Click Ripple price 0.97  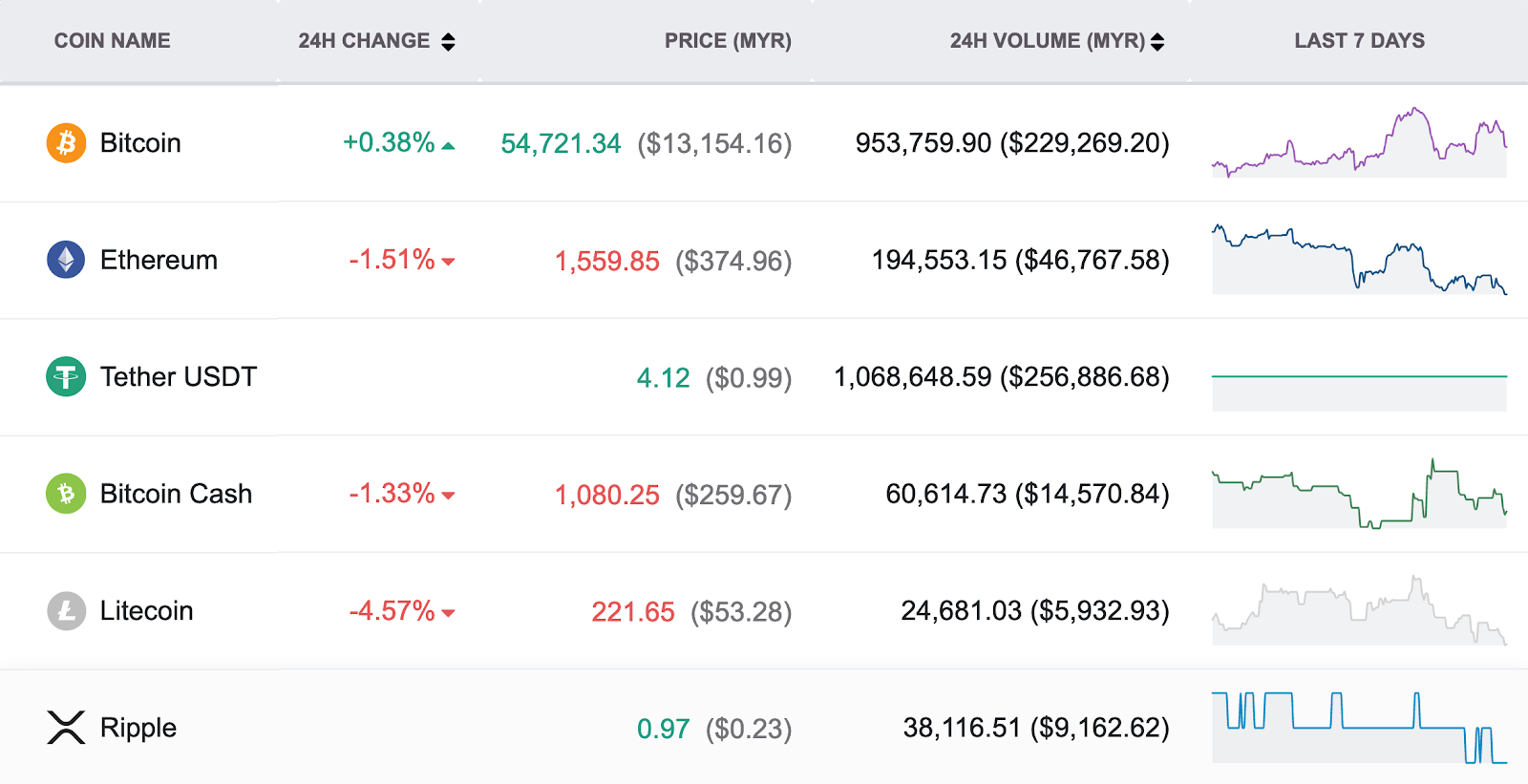(663, 730)
